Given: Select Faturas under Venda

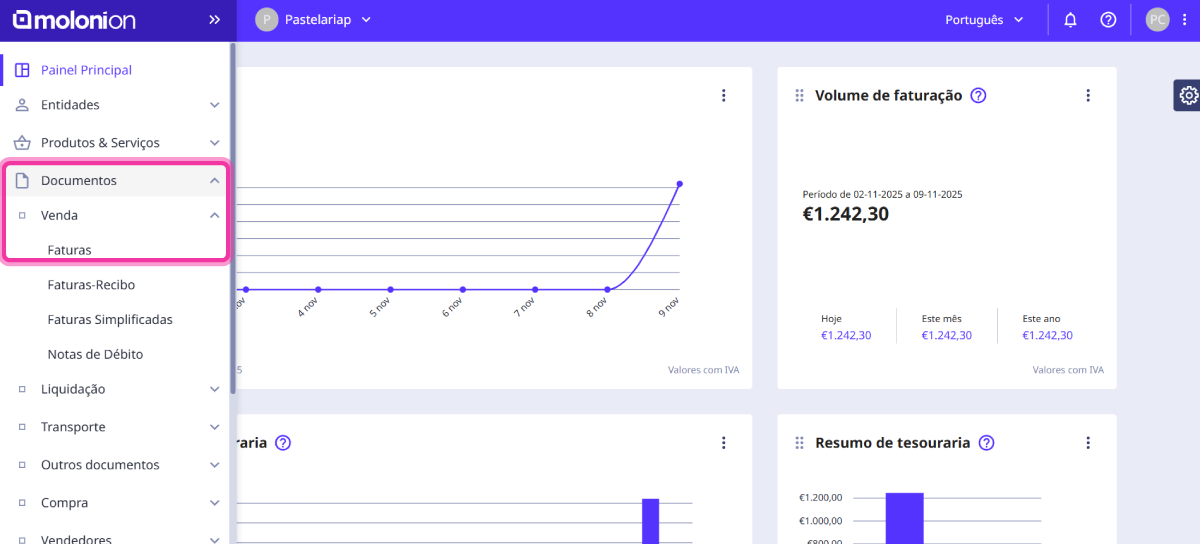Looking at the screenshot, I should pos(70,250).
